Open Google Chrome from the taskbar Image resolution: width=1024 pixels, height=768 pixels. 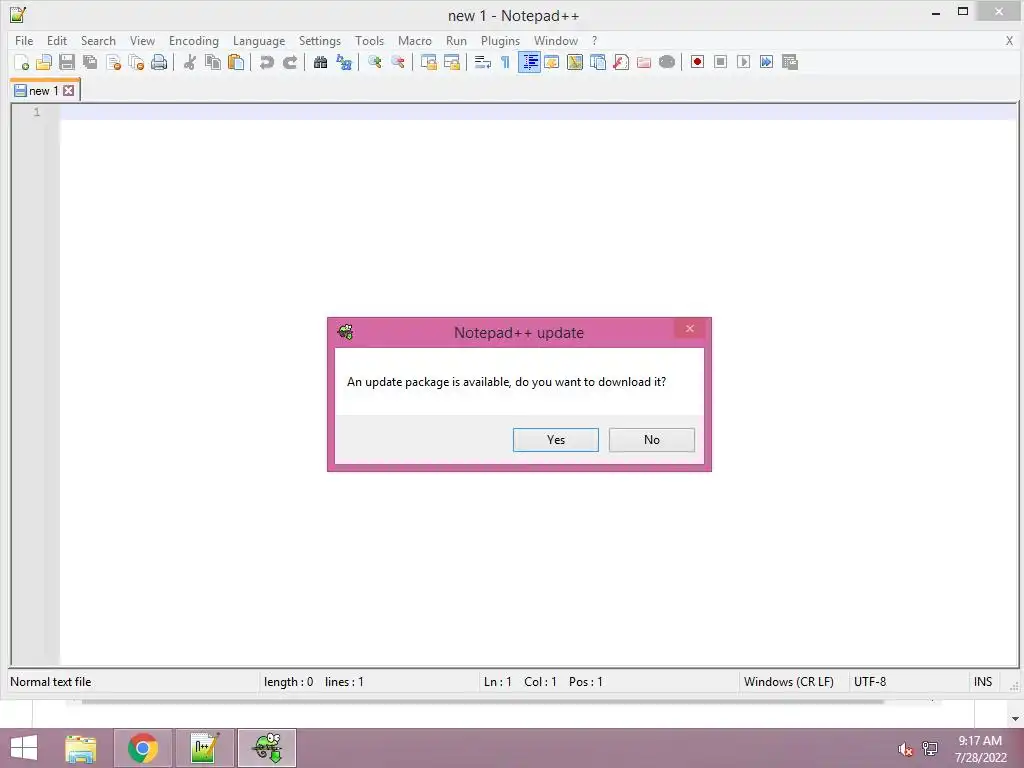143,748
